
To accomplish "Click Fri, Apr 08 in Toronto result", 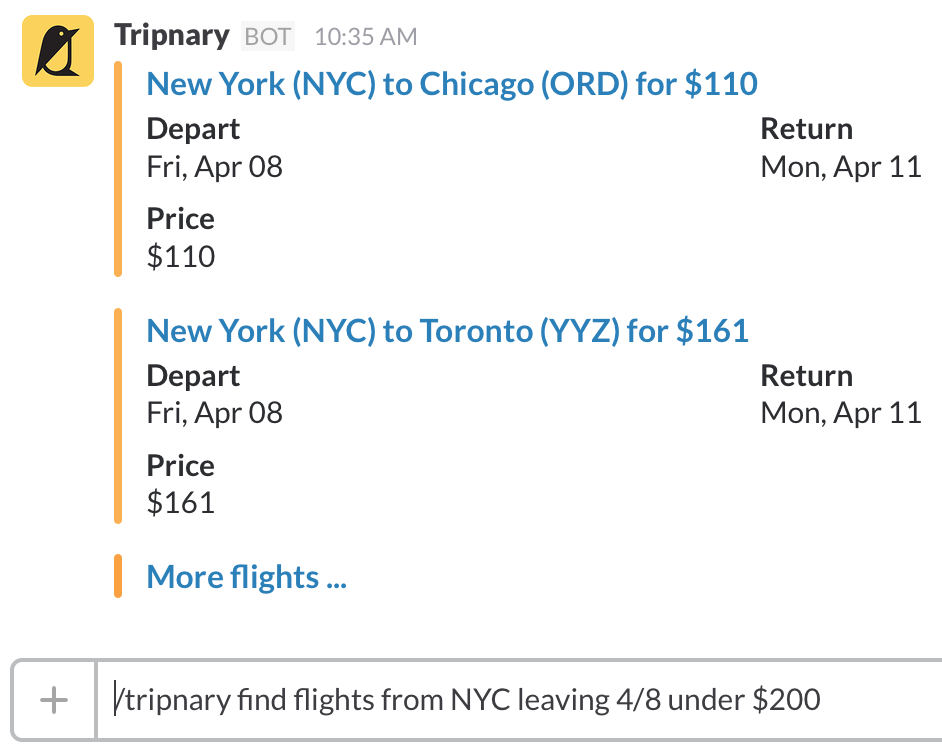I will (x=214, y=413).
